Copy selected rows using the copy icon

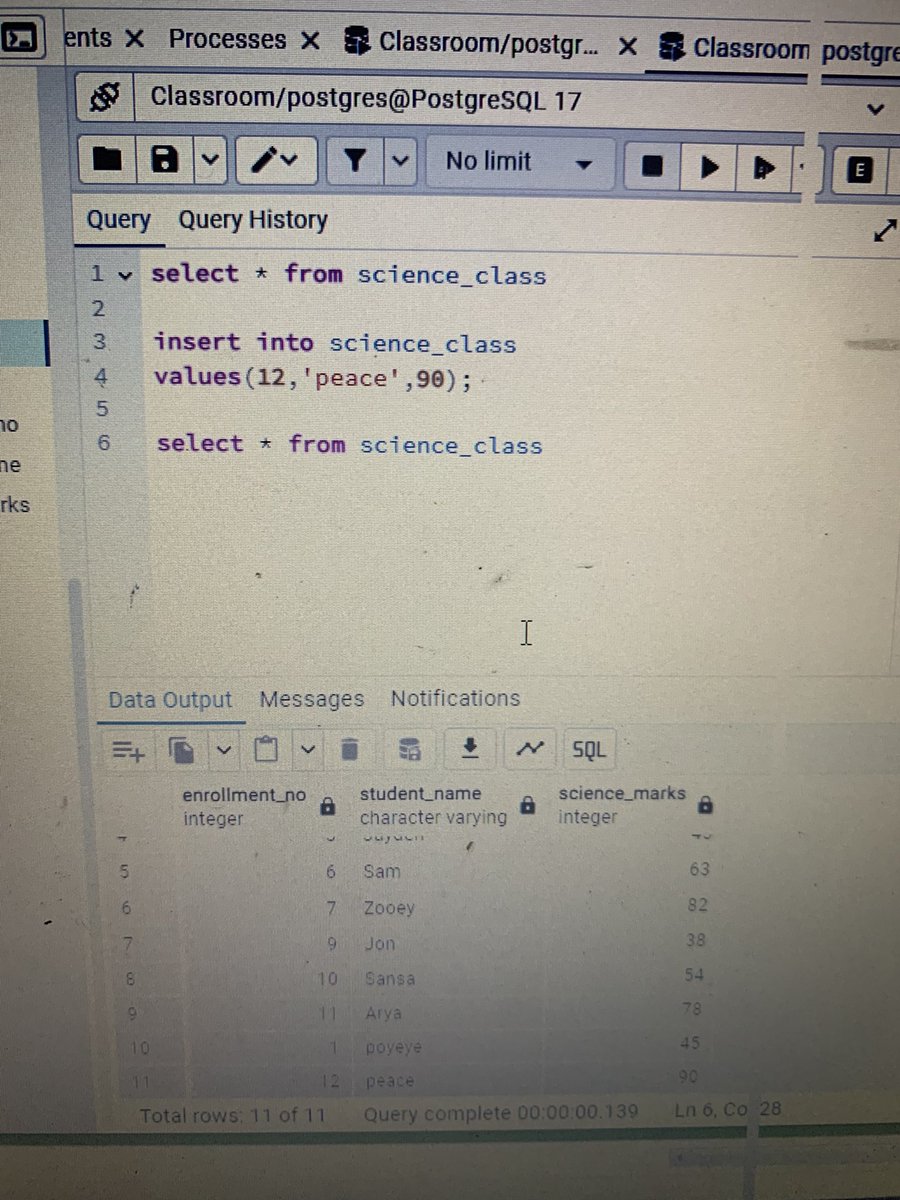click(x=184, y=749)
